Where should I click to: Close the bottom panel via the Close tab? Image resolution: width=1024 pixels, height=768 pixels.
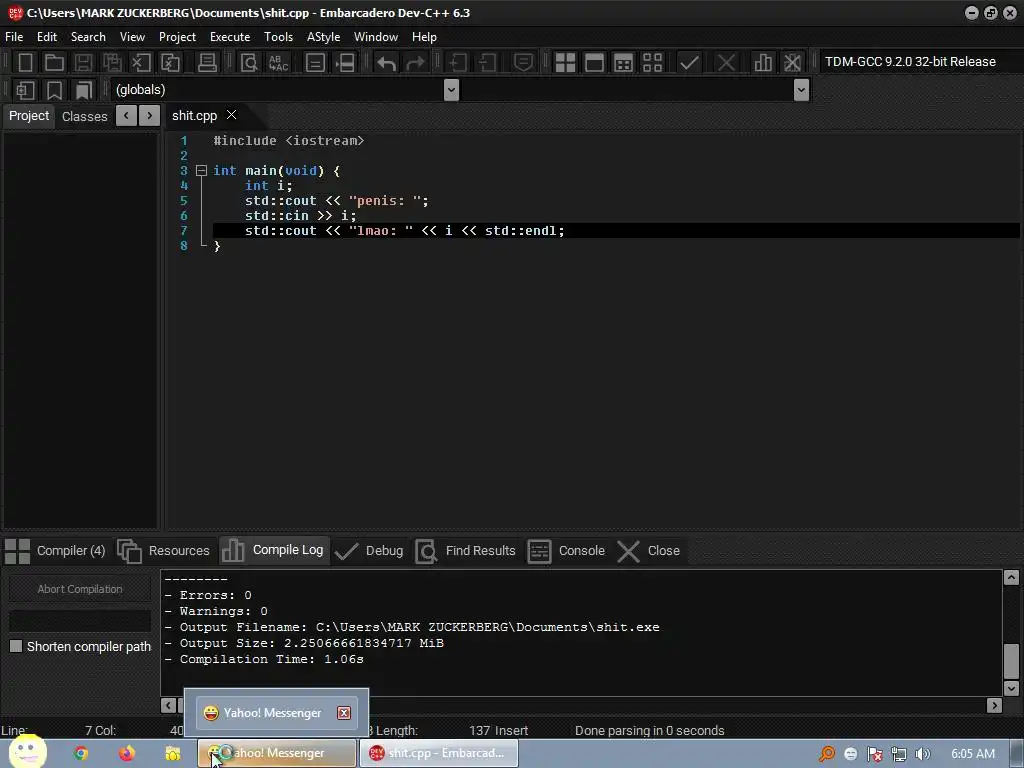point(648,551)
